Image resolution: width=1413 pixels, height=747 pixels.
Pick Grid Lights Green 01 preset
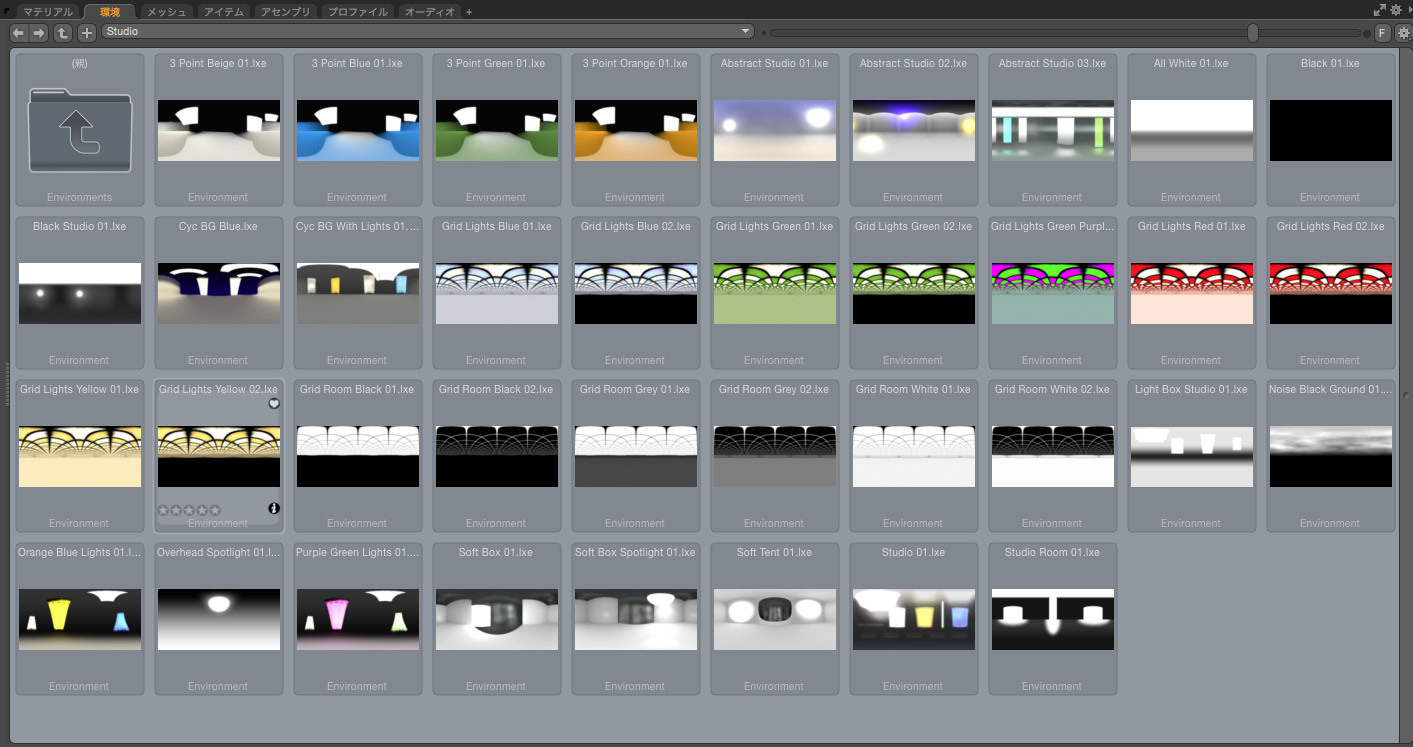(x=774, y=293)
